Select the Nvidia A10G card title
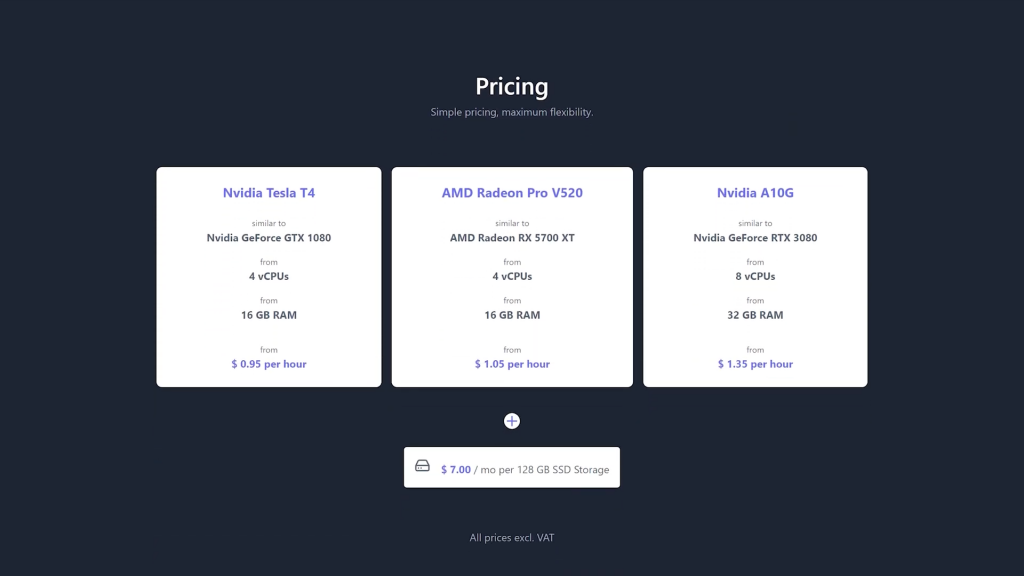 pos(755,193)
